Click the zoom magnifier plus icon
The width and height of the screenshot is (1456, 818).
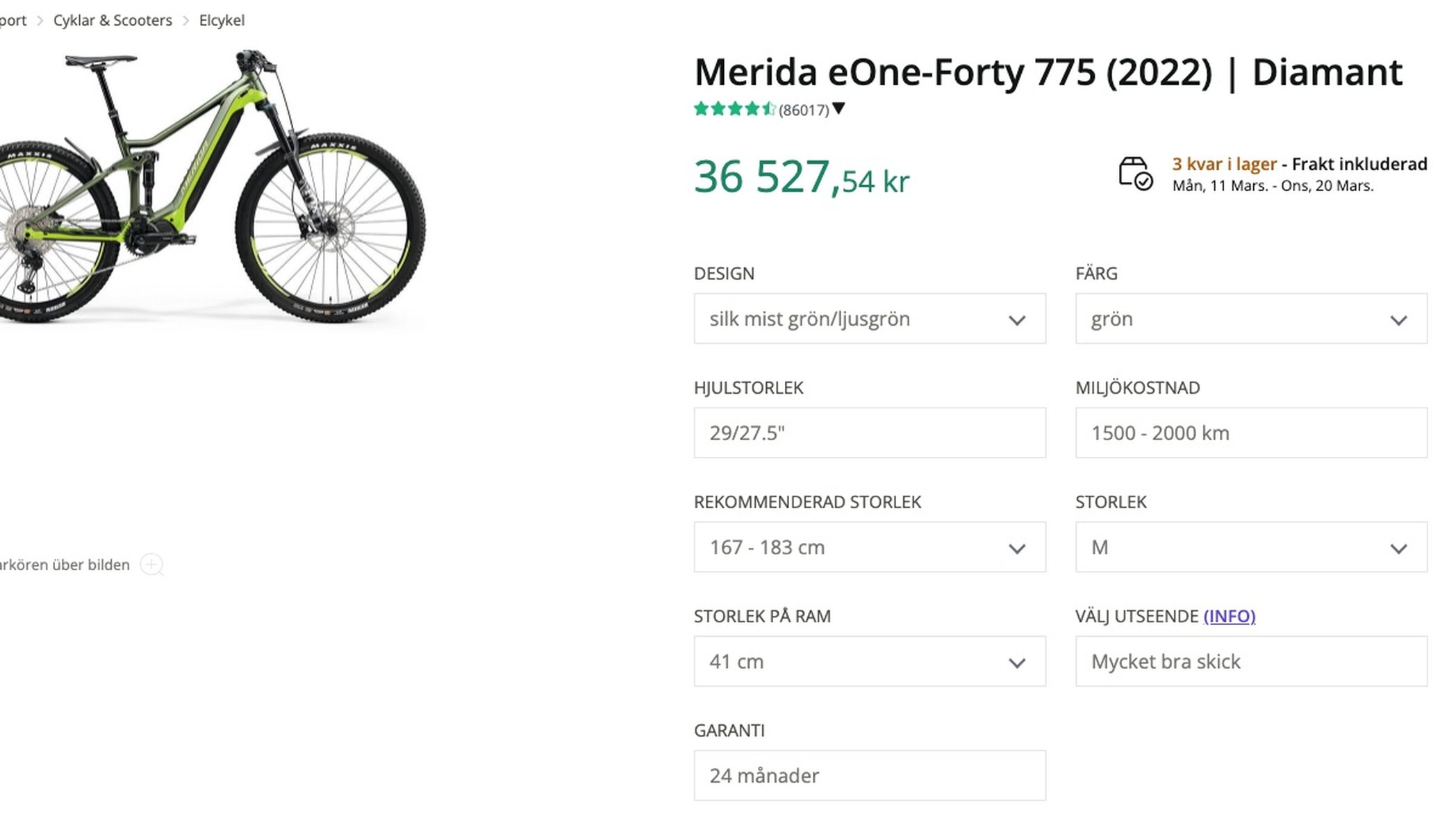point(151,565)
